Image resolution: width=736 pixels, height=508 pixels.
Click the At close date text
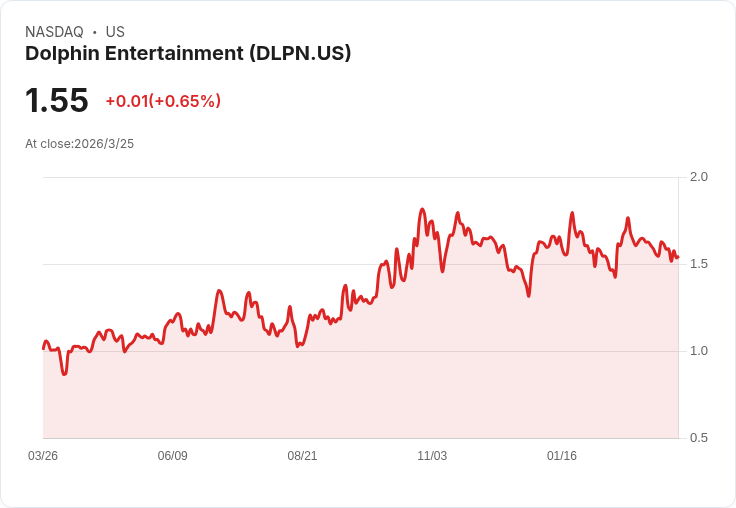[x=79, y=143]
